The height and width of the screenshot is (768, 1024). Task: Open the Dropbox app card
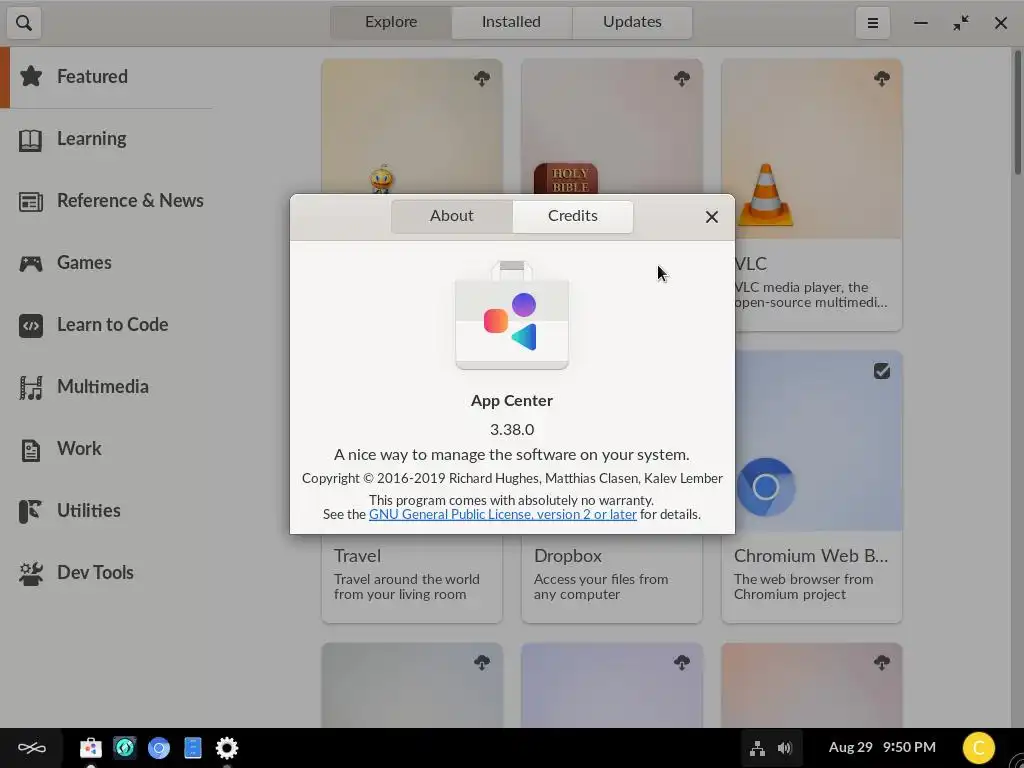click(612, 577)
